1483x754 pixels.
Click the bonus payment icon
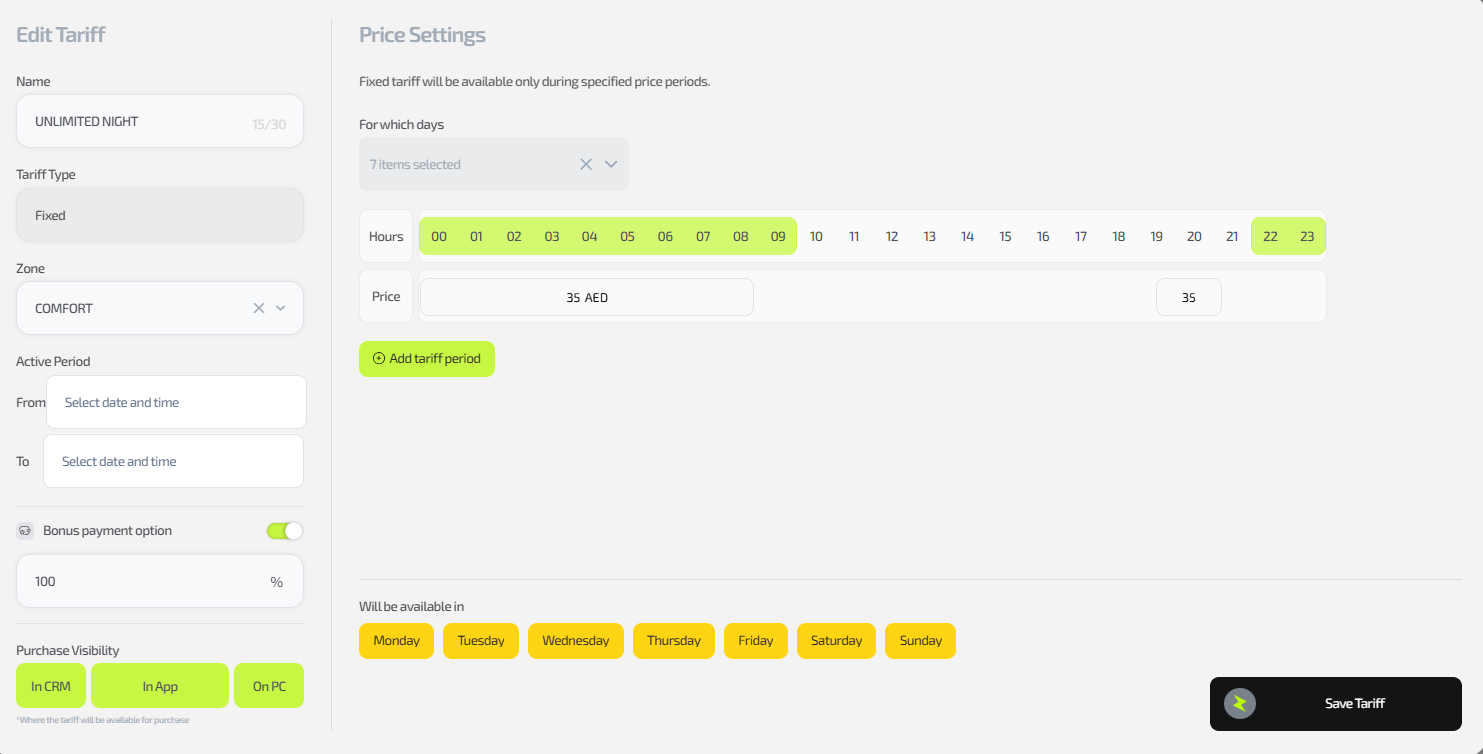click(25, 531)
